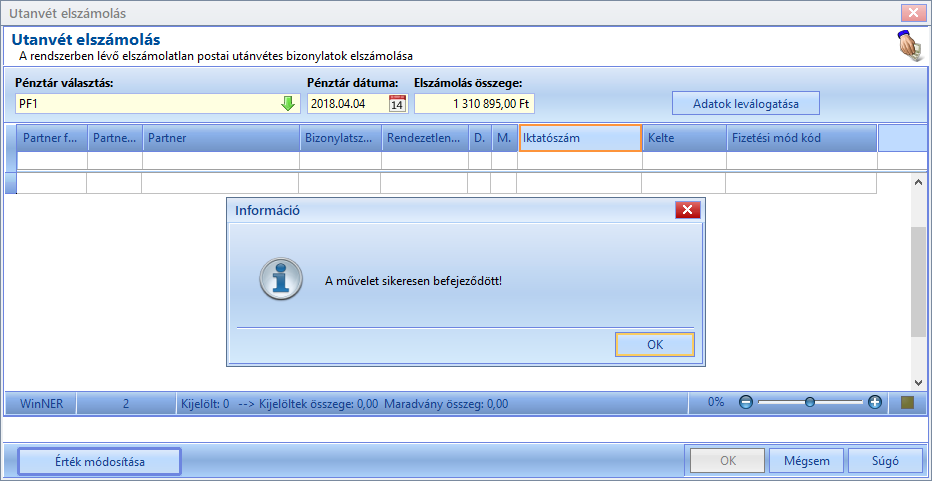Click the olive square status bar icon
Viewport: 932px width, 481px height.
click(x=908, y=403)
